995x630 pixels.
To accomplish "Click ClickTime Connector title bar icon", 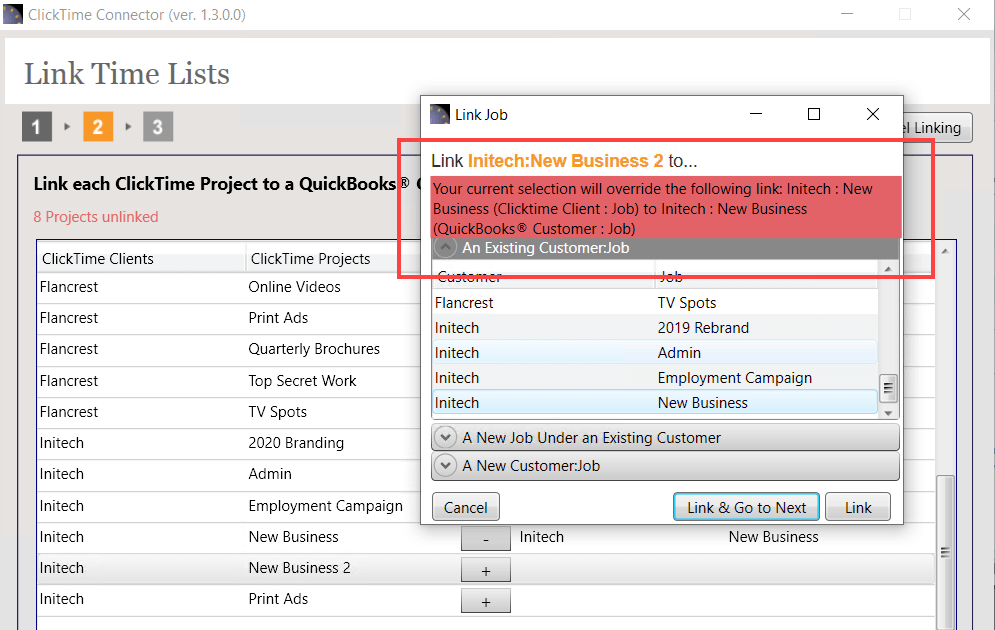I will (x=13, y=14).
